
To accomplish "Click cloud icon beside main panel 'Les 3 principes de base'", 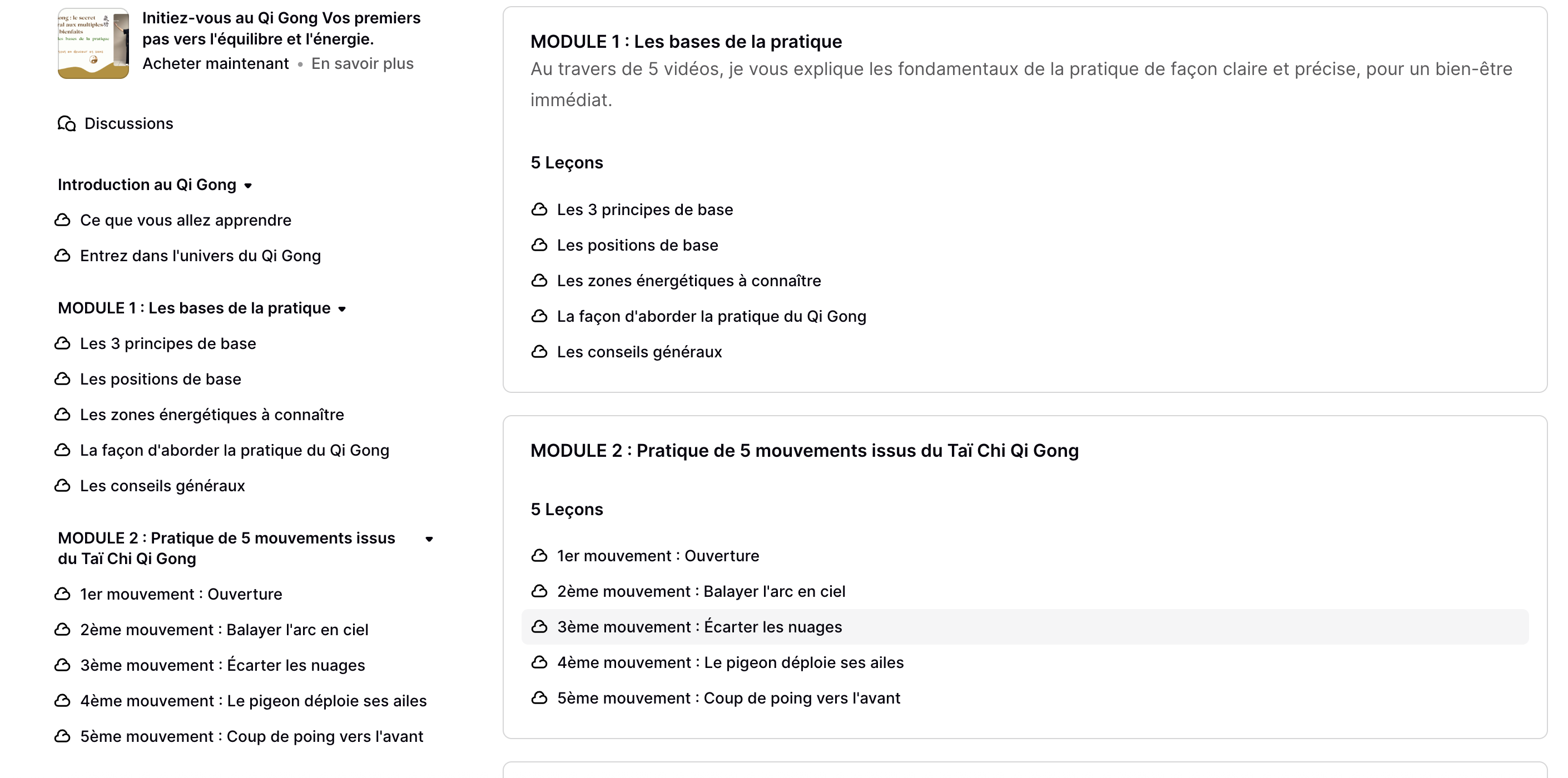I will click(539, 210).
